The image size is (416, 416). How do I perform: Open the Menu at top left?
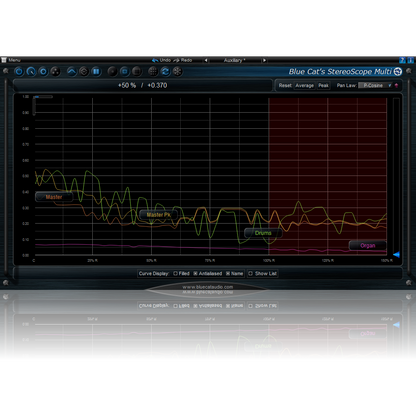11,60
